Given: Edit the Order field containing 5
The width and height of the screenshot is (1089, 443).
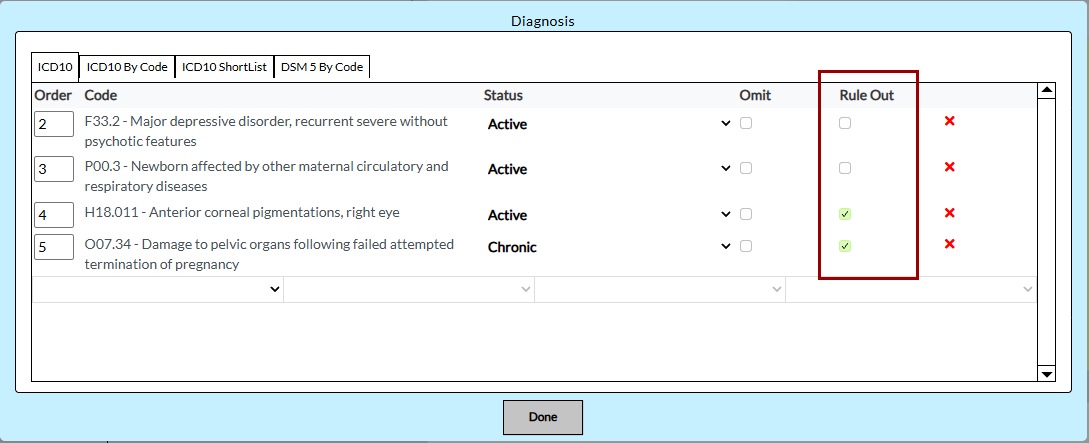Looking at the screenshot, I should [54, 247].
